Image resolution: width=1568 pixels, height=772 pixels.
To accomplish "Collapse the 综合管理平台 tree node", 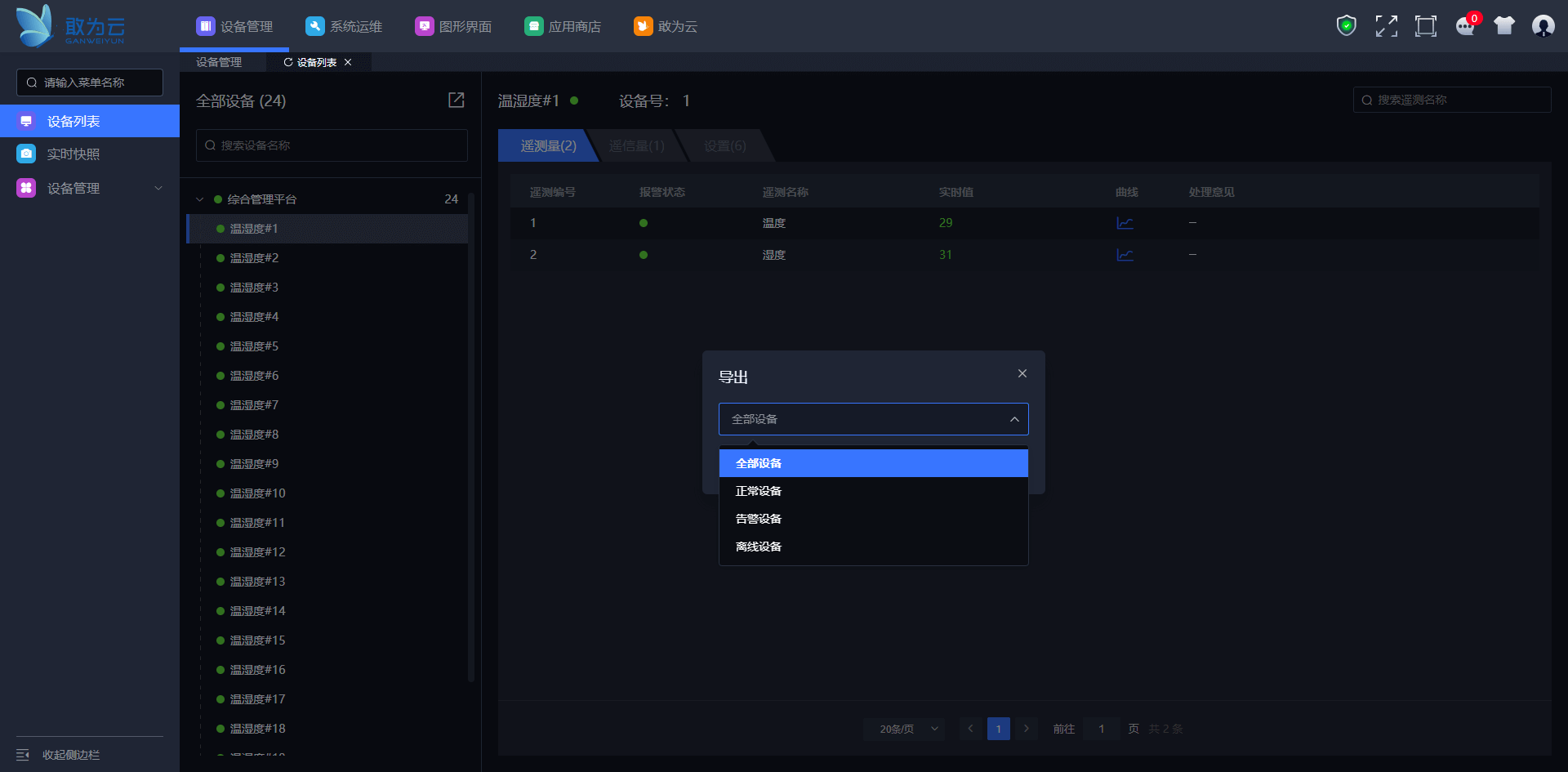I will [200, 199].
